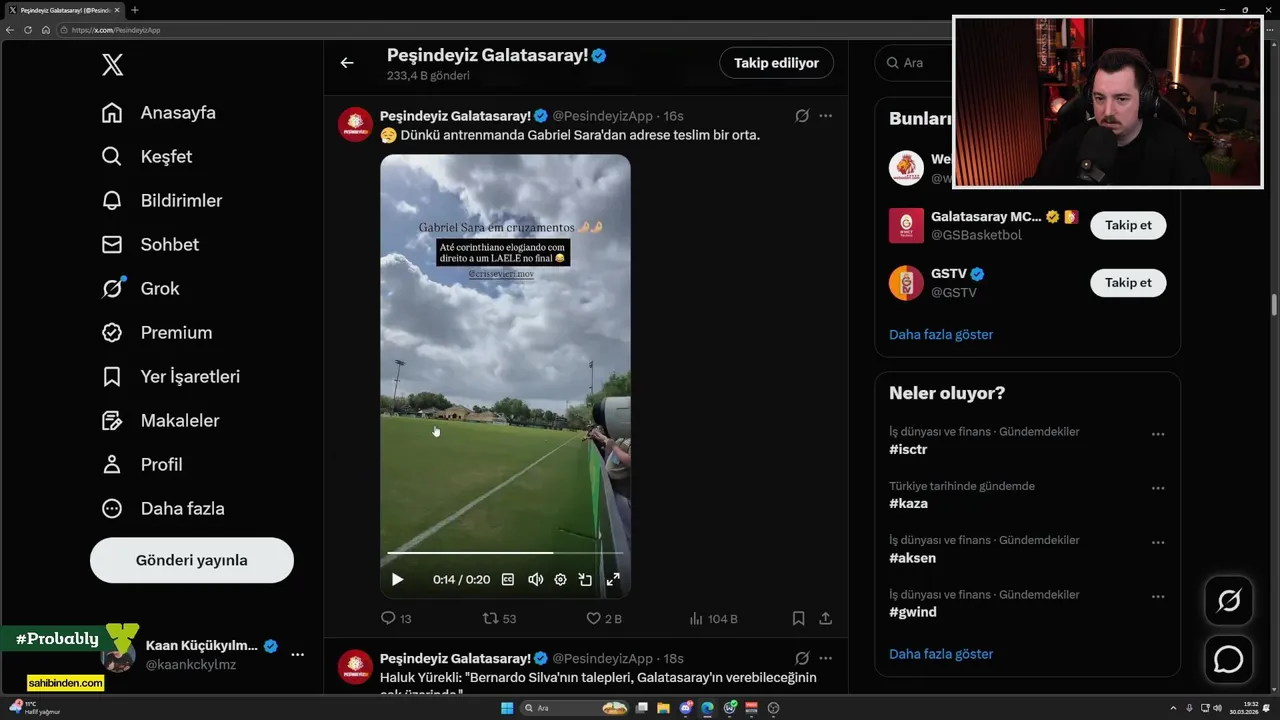This screenshot has height=720, width=1280.
Task: Click Grok icon on Gabriel Sara tweet
Action: 802,116
